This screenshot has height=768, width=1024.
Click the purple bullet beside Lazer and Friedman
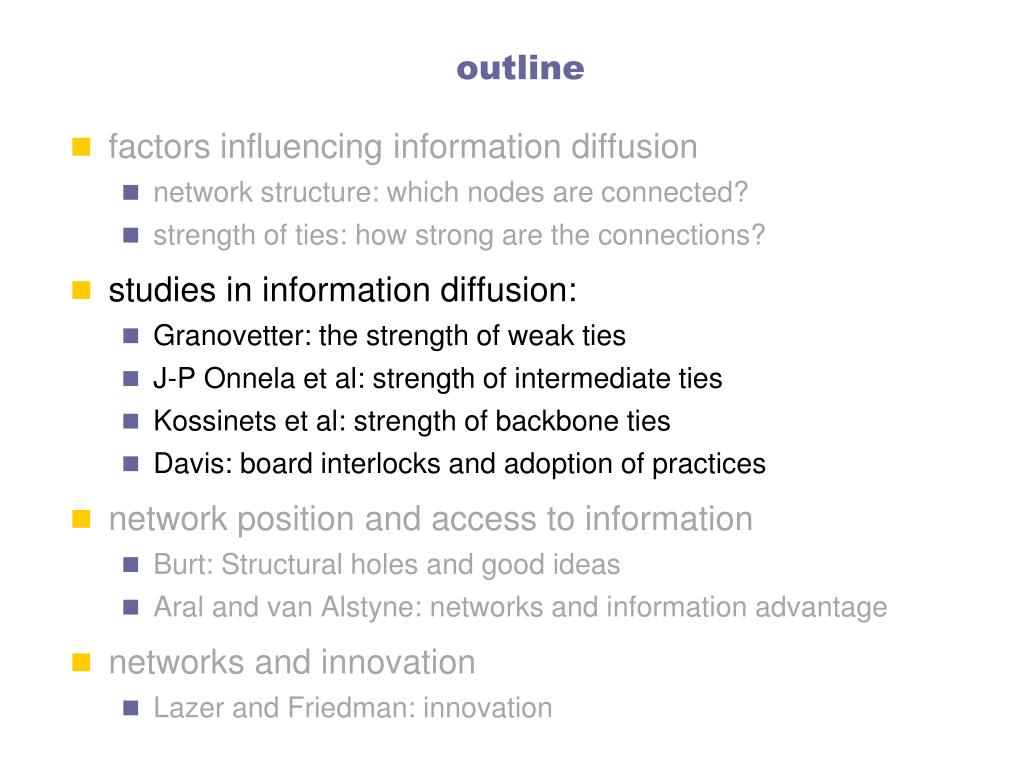(x=131, y=708)
